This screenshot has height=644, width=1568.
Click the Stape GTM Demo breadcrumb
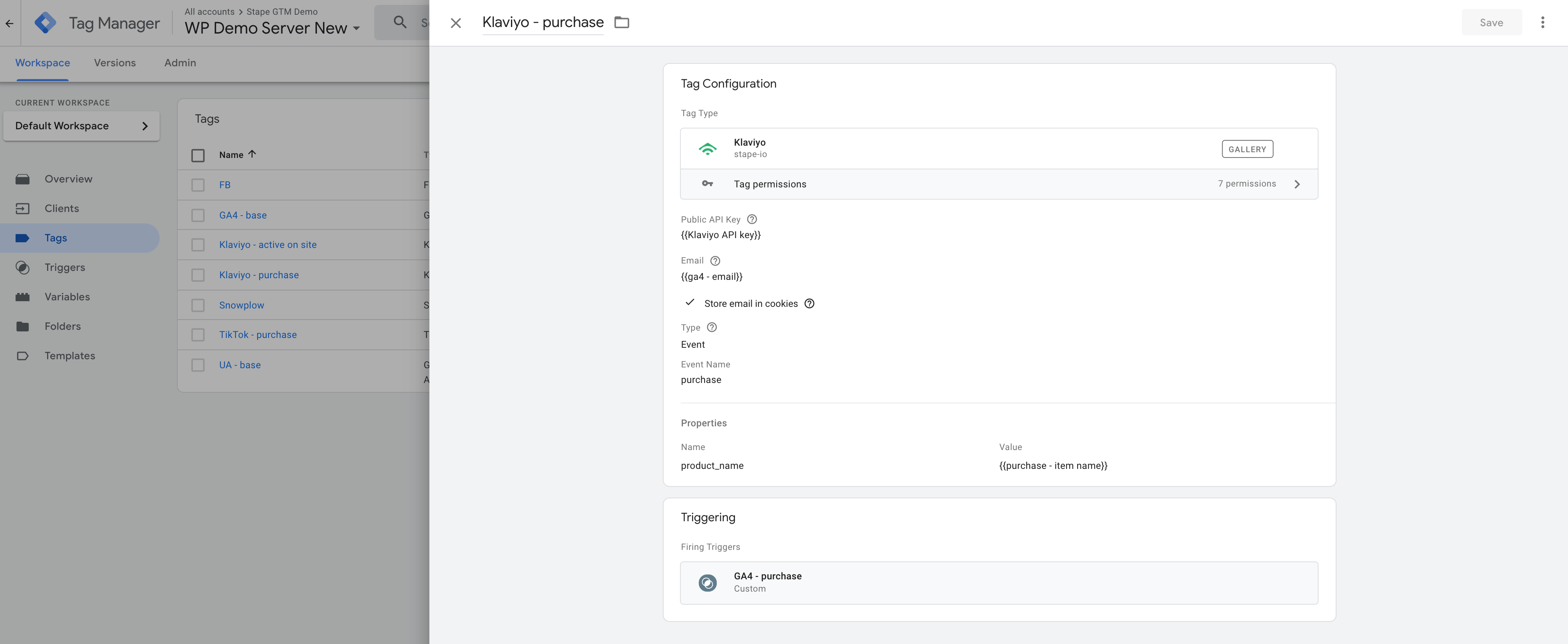click(x=282, y=11)
